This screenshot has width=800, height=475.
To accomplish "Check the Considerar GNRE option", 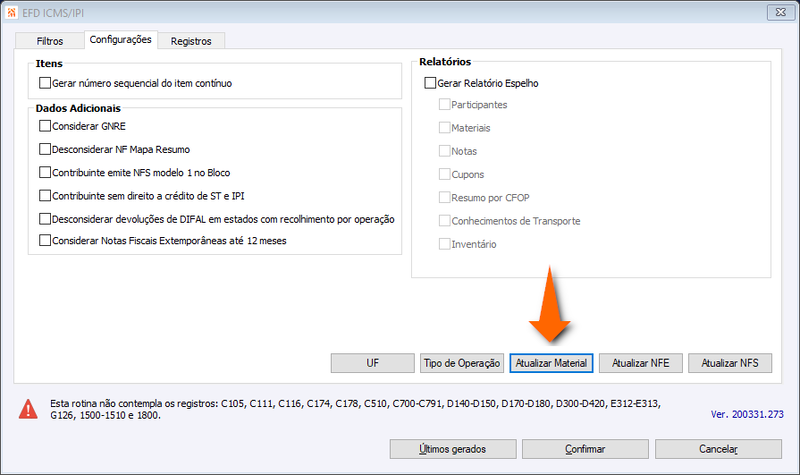I will click(x=45, y=126).
